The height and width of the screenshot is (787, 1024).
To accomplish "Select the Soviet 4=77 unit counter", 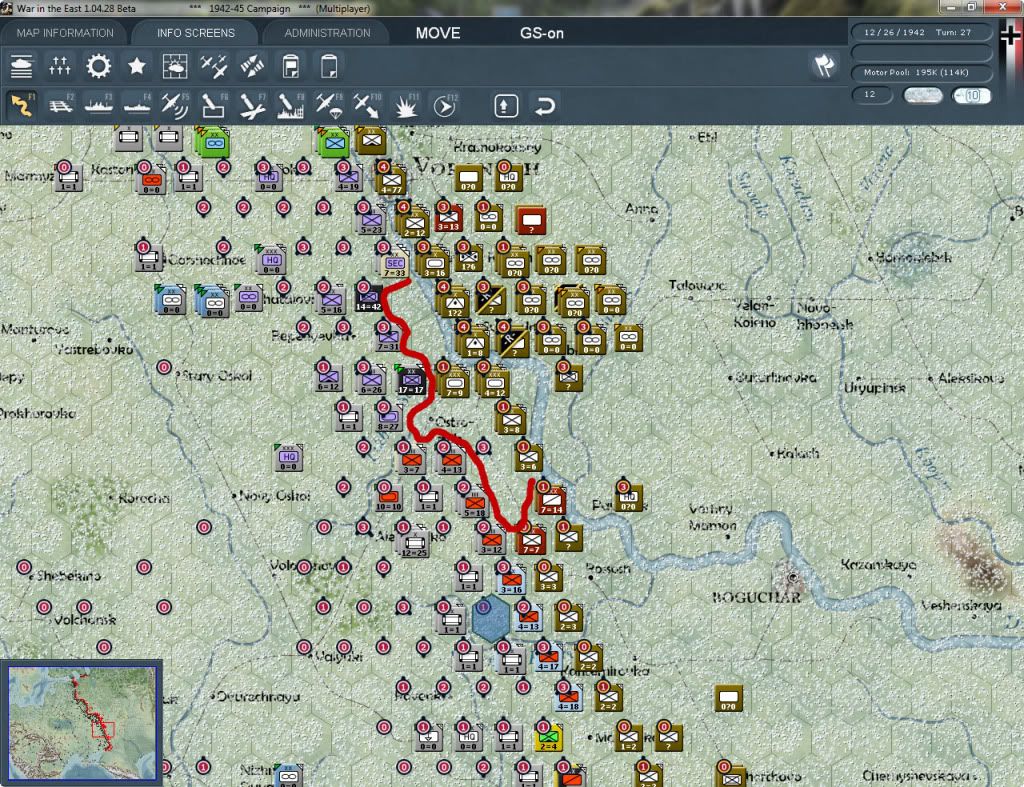I will [x=391, y=180].
